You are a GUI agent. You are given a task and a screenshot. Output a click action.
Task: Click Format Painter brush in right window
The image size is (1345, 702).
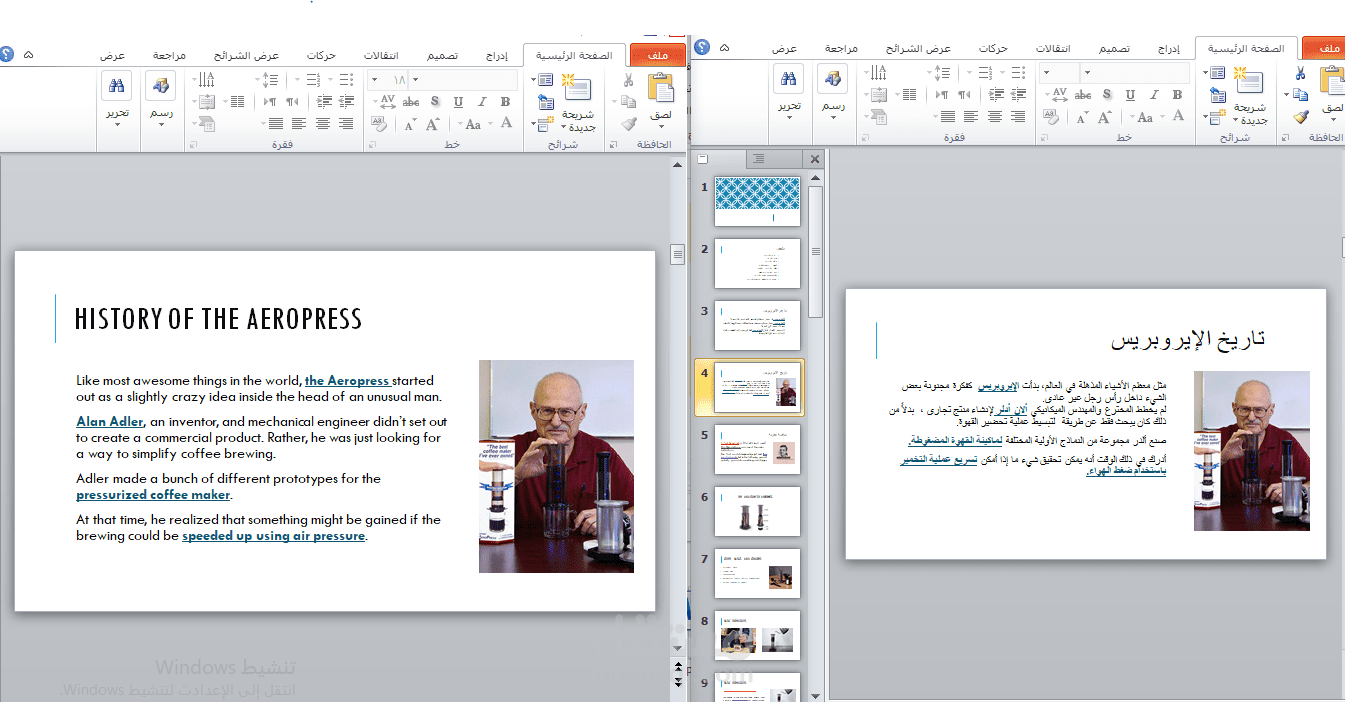[x=1300, y=117]
